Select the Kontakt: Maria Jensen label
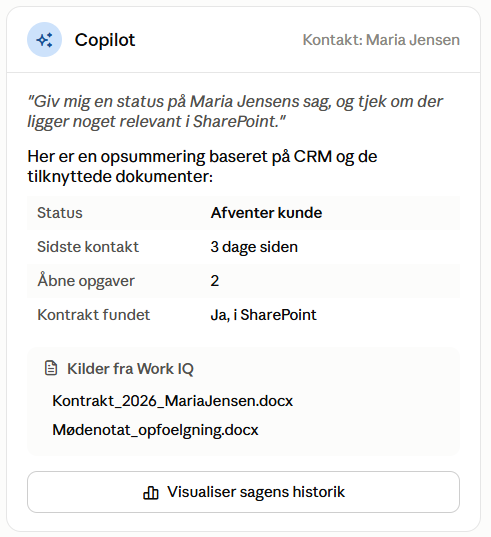Viewport: 491px width, 537px height. (x=381, y=40)
